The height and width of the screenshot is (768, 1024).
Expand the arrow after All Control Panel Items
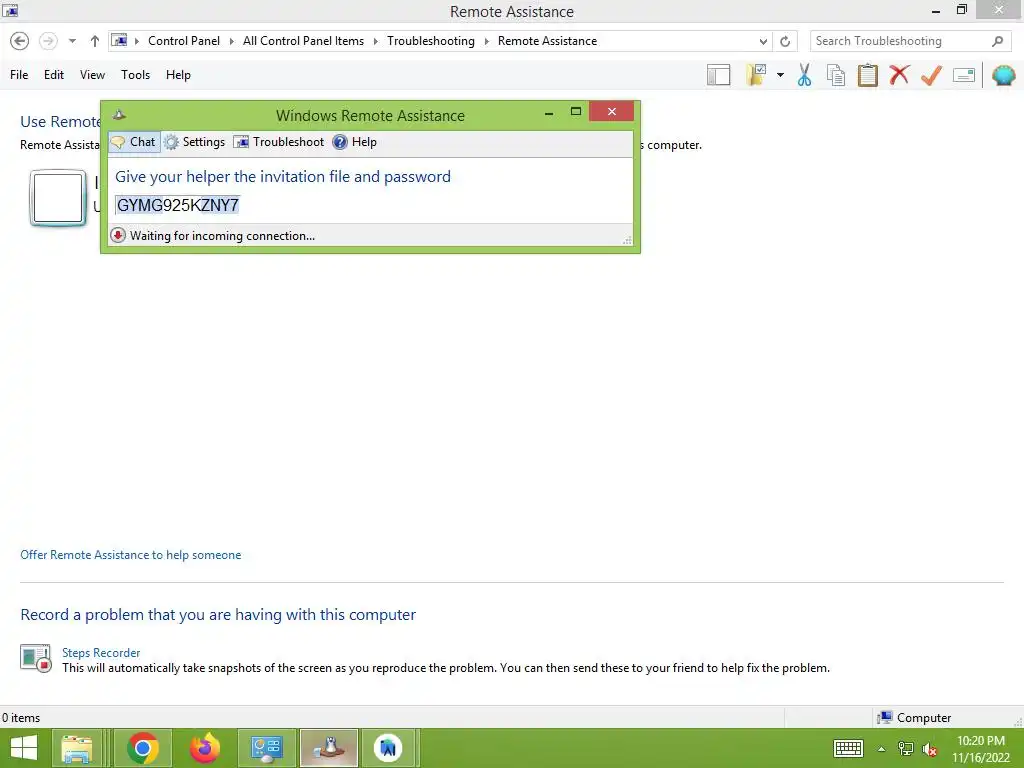point(376,41)
